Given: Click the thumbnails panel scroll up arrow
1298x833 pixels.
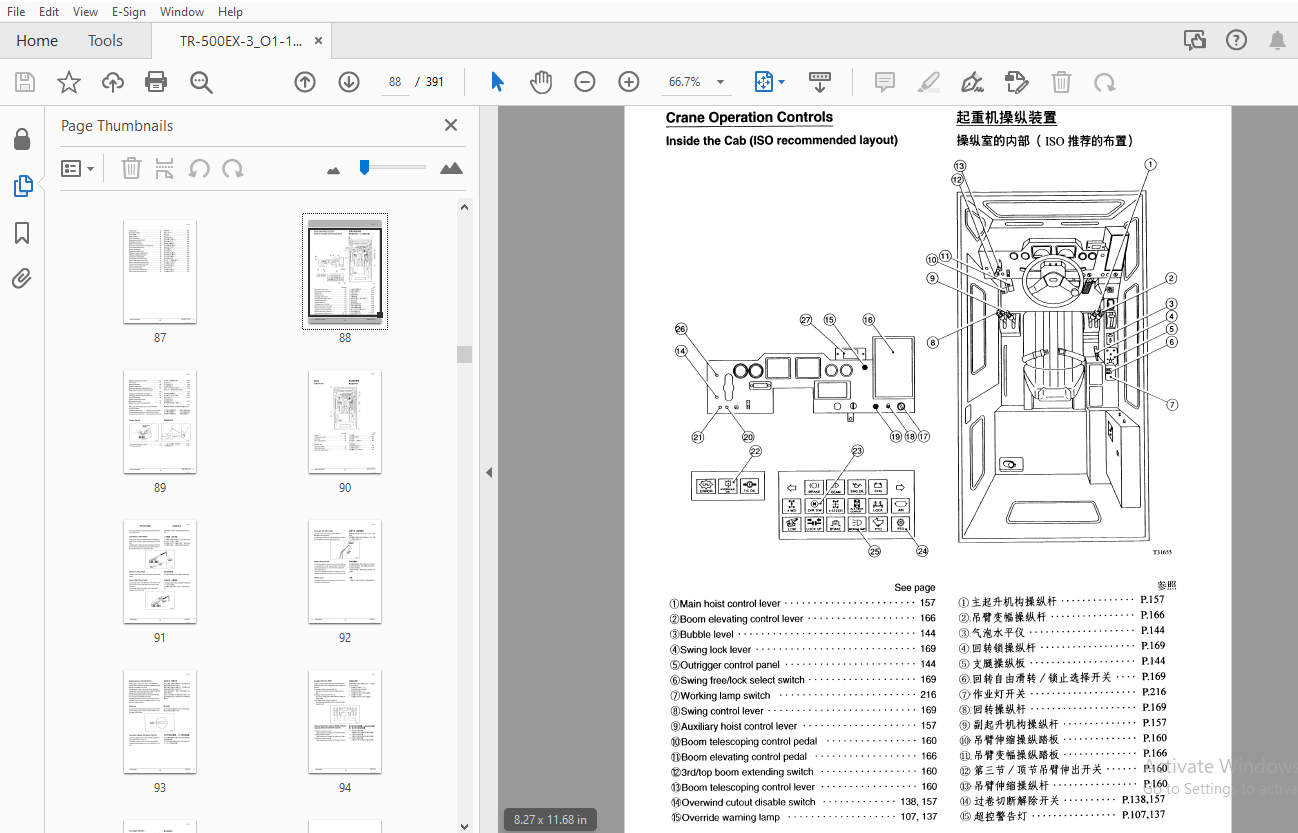Looking at the screenshot, I should point(463,207).
